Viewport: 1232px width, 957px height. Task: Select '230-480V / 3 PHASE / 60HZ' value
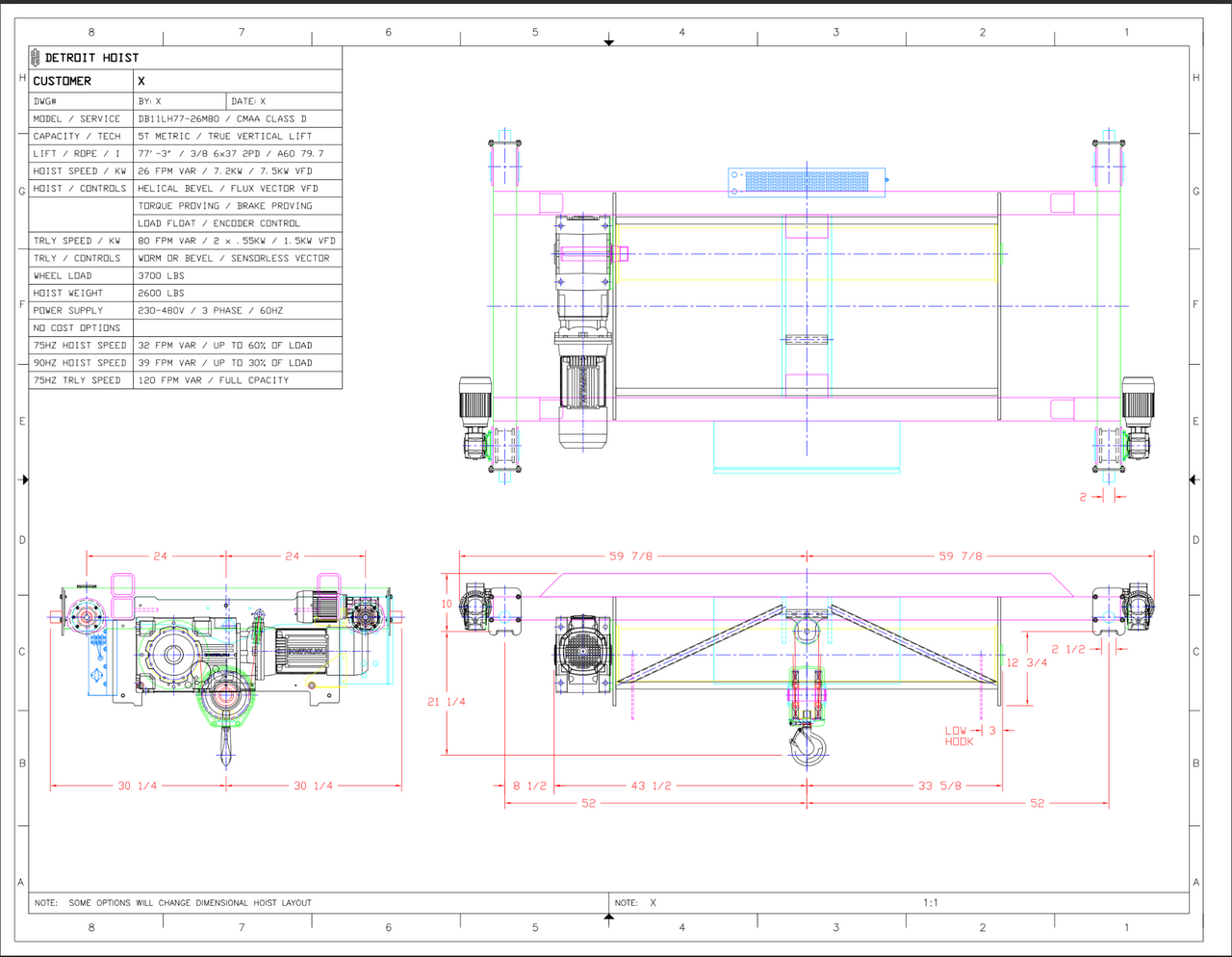[x=211, y=310]
